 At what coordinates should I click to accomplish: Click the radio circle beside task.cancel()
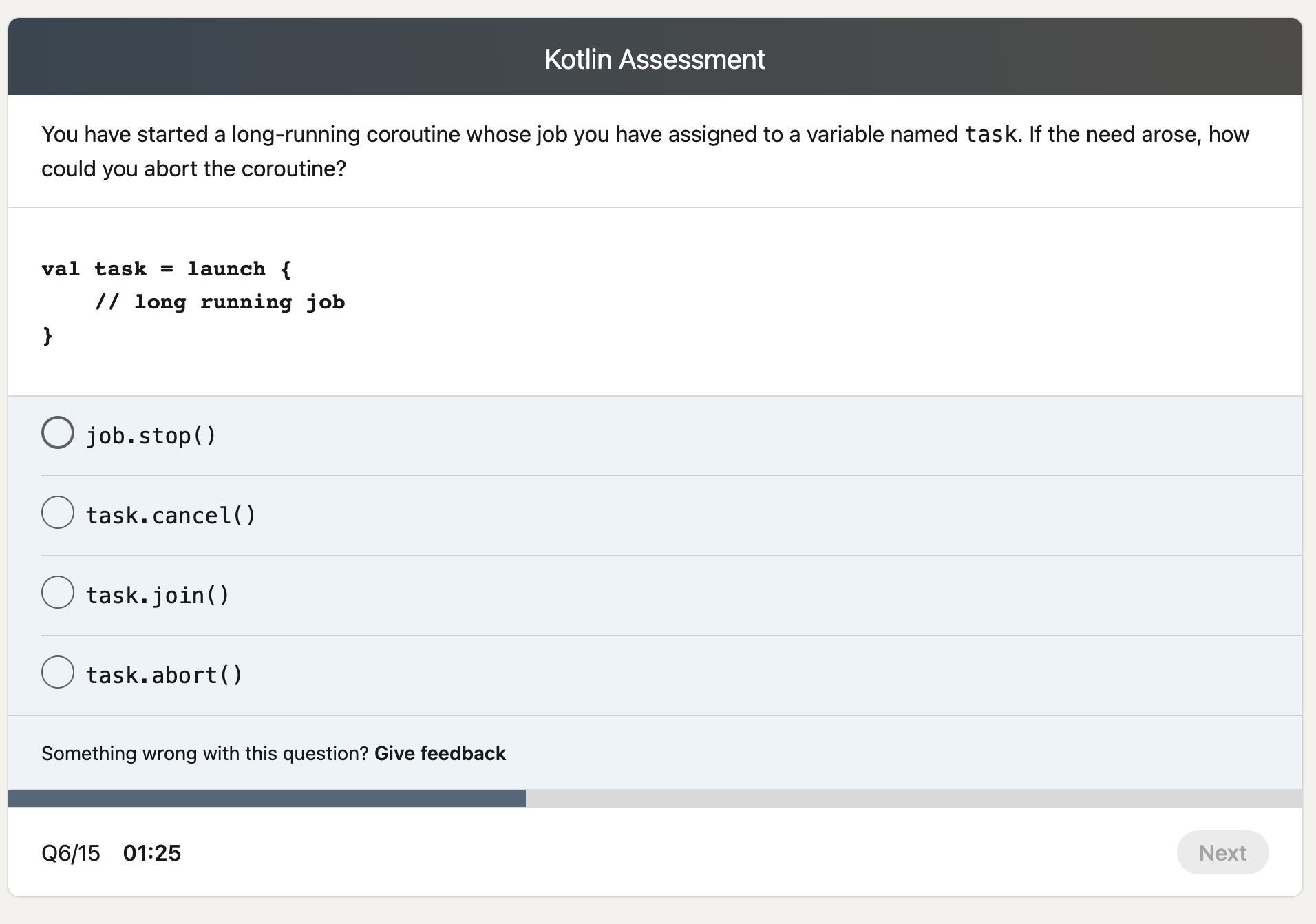pyautogui.click(x=58, y=512)
